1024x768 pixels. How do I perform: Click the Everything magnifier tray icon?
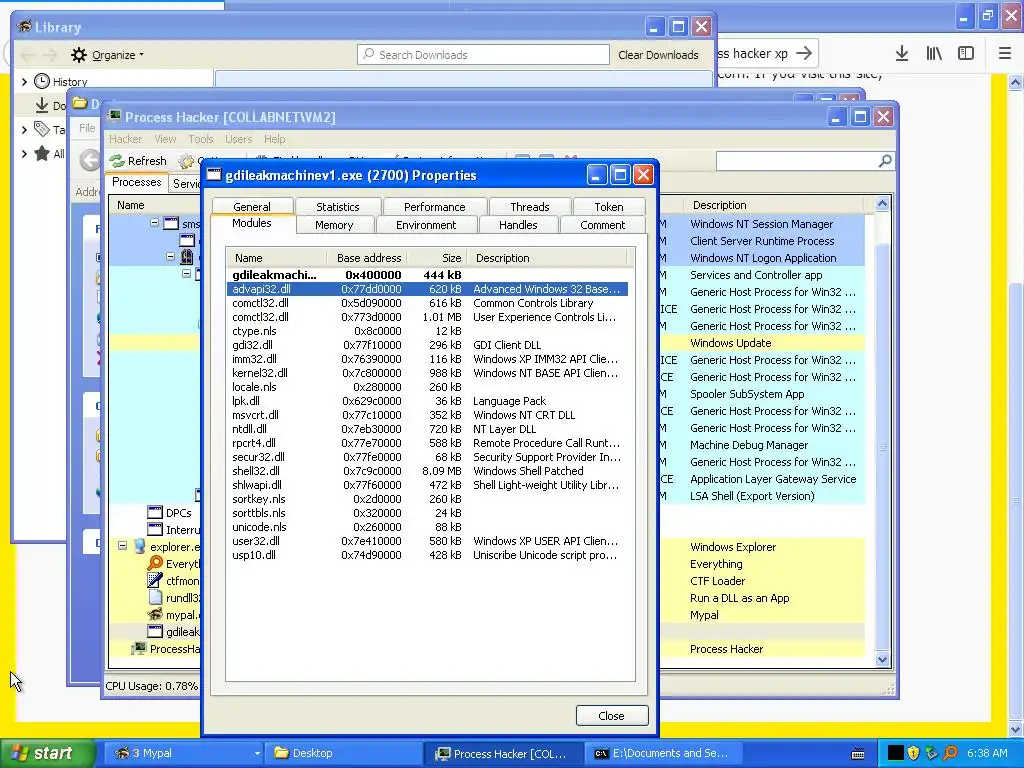click(x=950, y=753)
